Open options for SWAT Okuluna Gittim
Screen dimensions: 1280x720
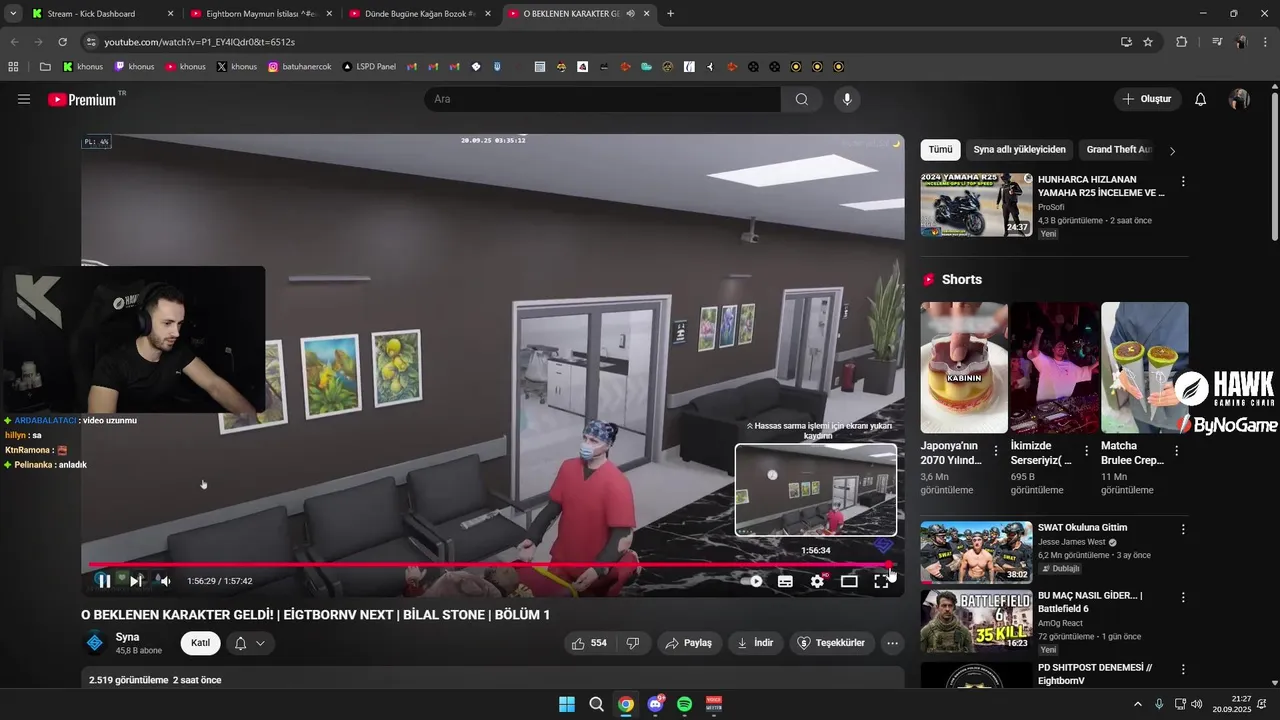click(1183, 529)
